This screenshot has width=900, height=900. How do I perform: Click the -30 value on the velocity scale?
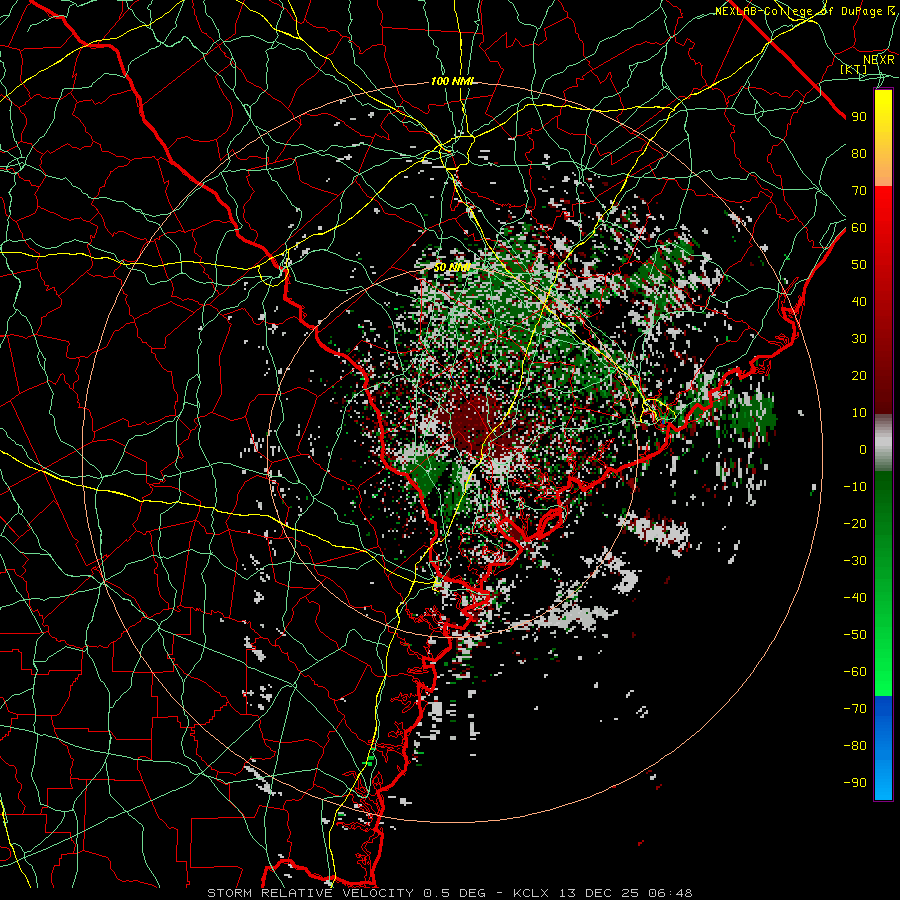855,560
